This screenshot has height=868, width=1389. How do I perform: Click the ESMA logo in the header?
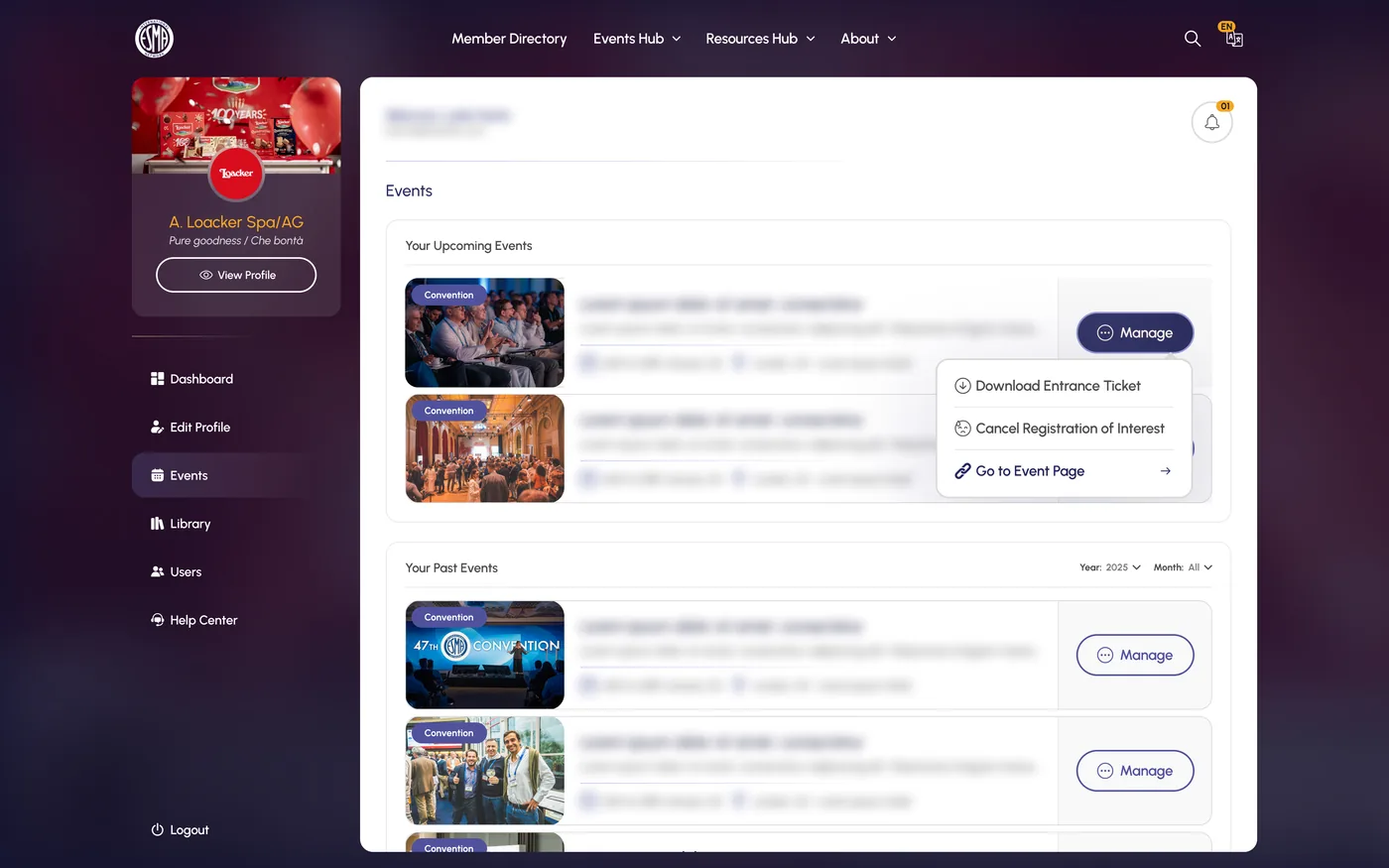154,39
